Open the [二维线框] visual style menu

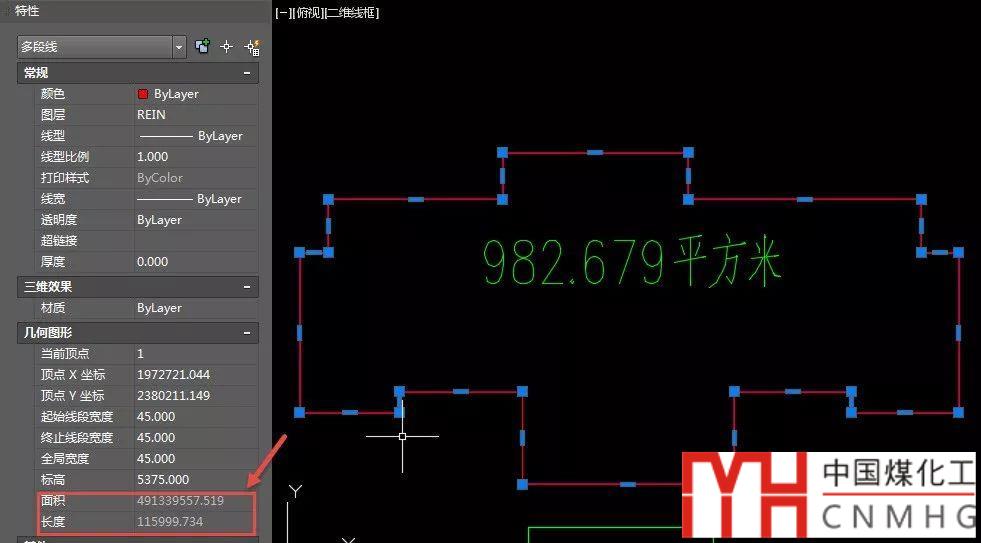tap(353, 13)
